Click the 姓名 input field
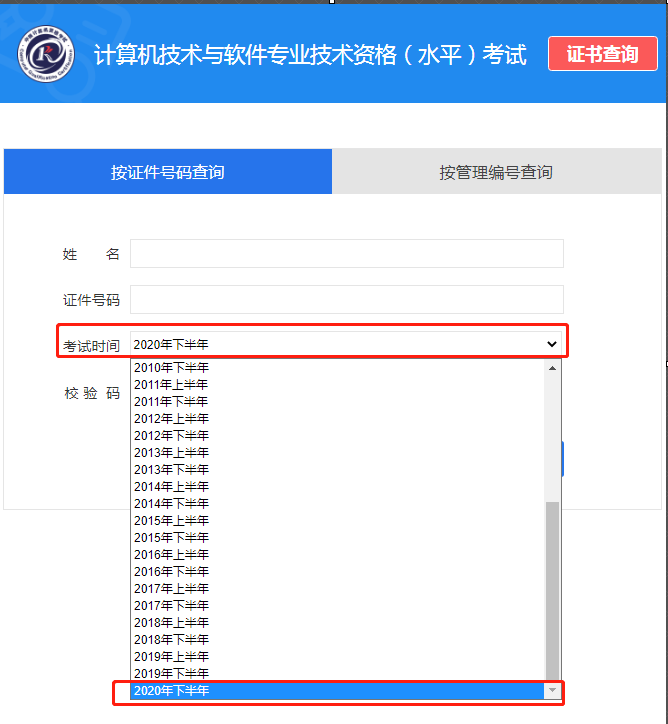Image resolution: width=668 pixels, height=724 pixels. 346,254
